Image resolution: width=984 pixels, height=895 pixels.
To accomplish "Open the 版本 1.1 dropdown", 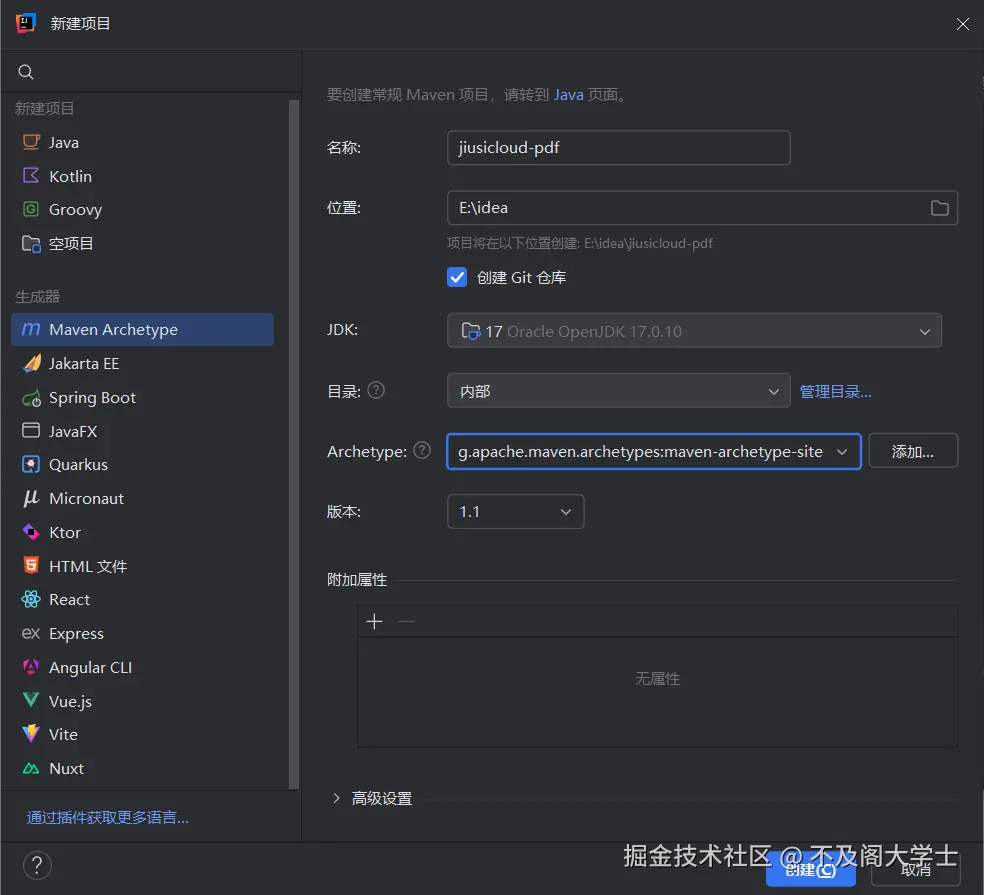I will click(515, 512).
